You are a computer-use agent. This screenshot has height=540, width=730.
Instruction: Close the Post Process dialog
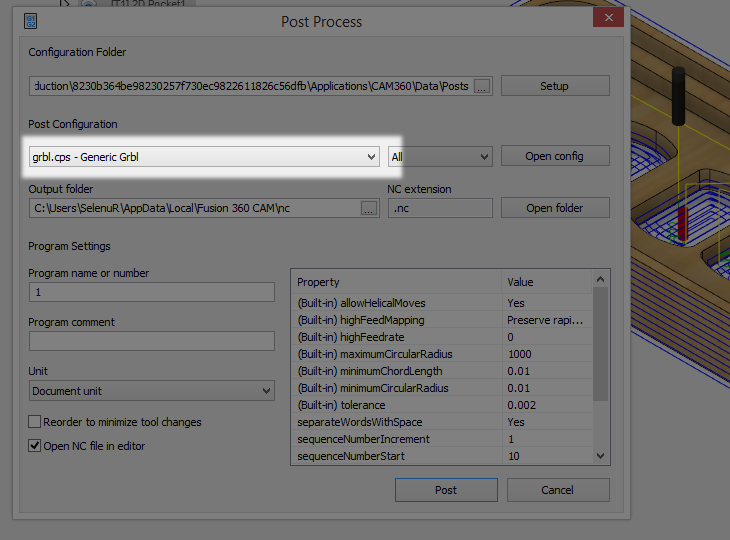[607, 18]
